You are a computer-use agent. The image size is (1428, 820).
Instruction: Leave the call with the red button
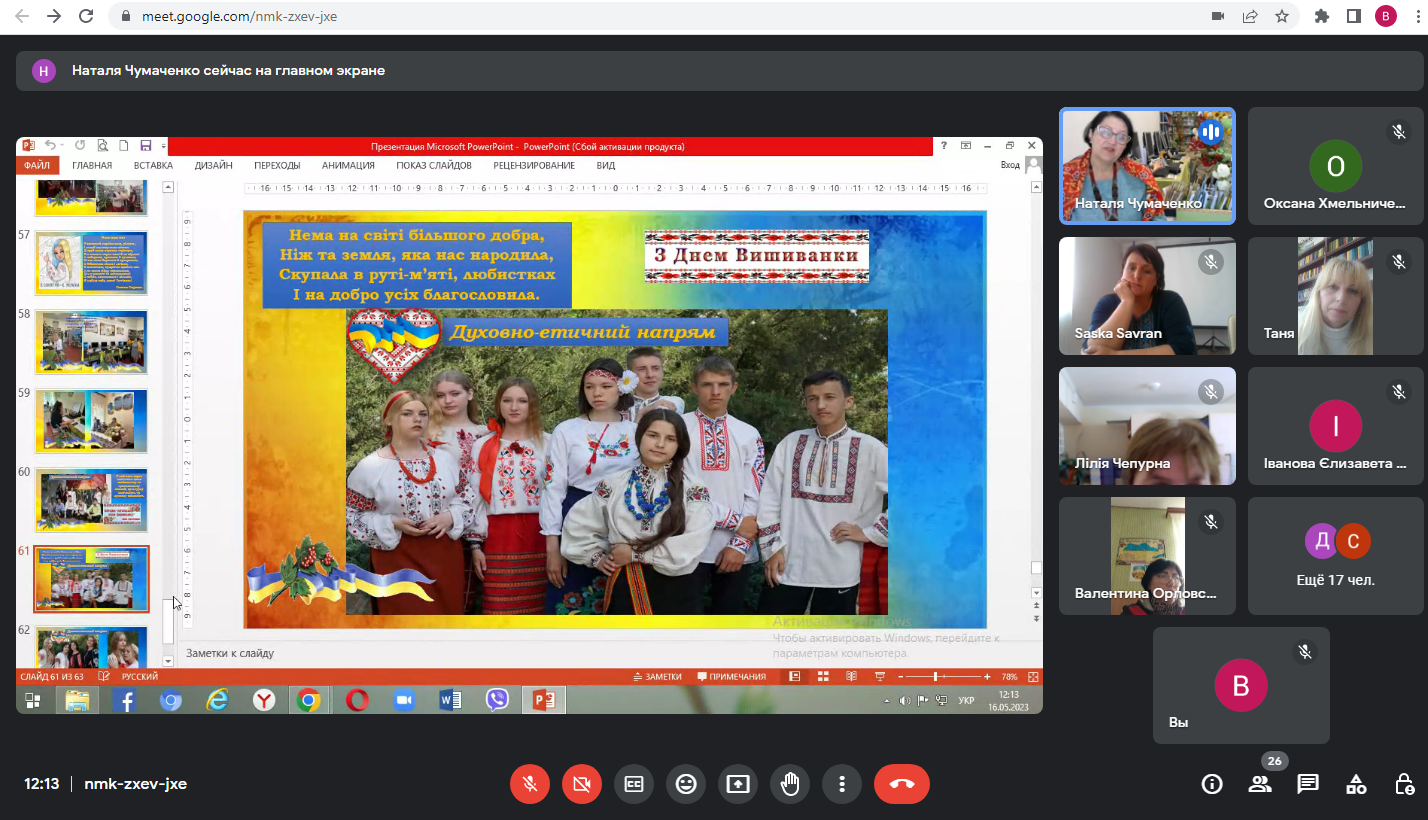click(901, 784)
